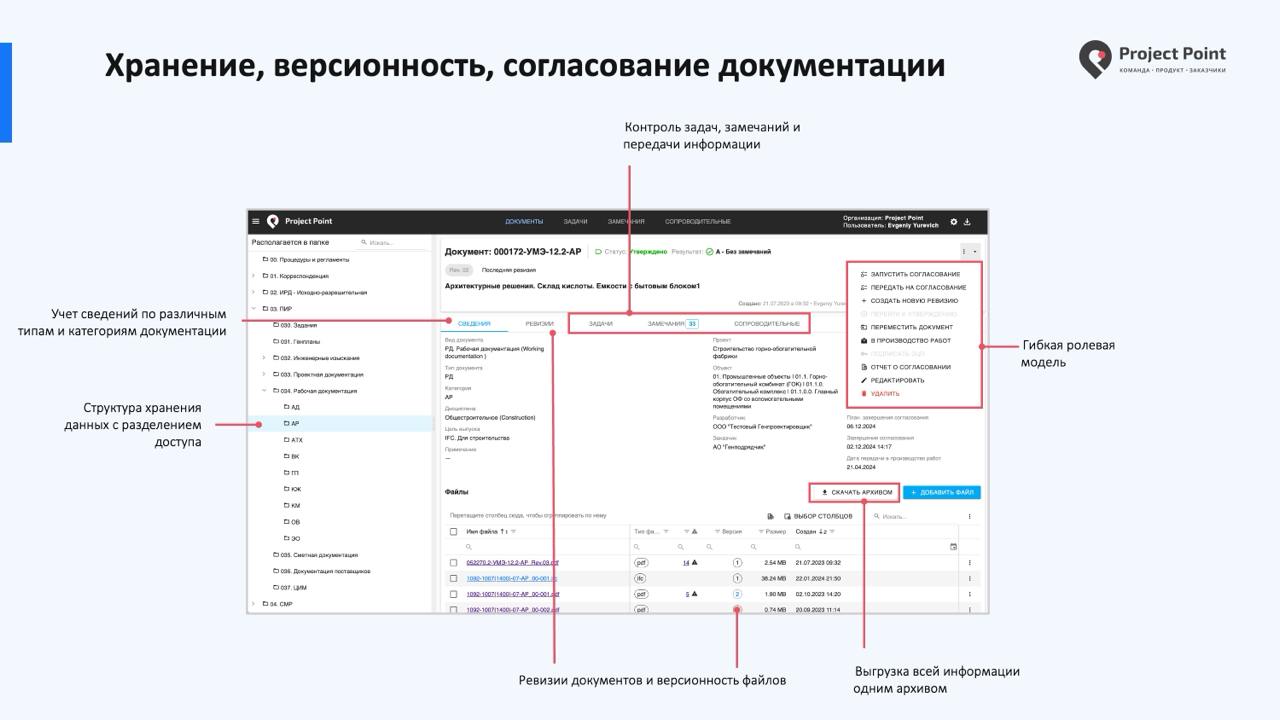Select 'Создать новую ревизию' plus icon

point(863,300)
